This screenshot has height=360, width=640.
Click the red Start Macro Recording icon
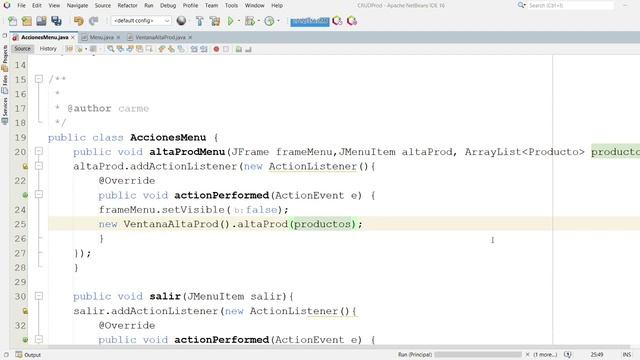click(x=216, y=49)
